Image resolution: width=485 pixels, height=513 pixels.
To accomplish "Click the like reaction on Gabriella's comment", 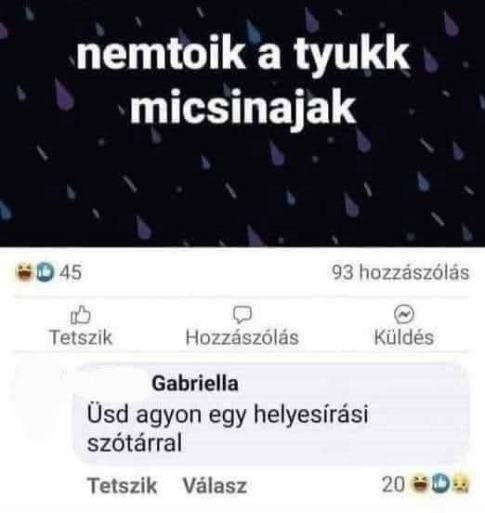I will [x=441, y=484].
